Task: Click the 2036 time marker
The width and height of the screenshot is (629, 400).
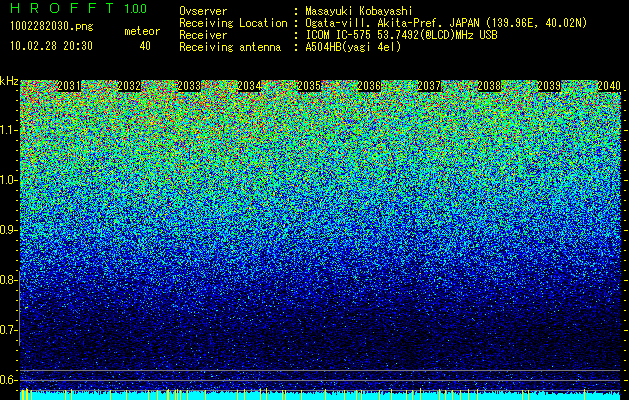Action: pyautogui.click(x=369, y=86)
